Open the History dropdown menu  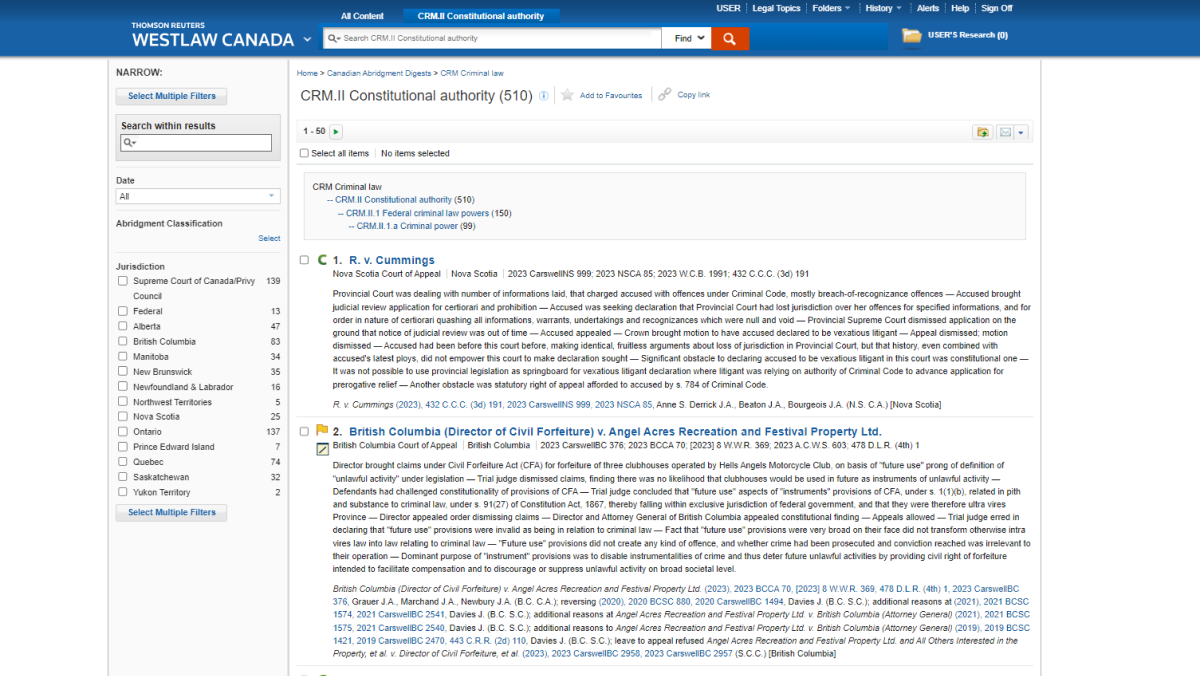[879, 8]
